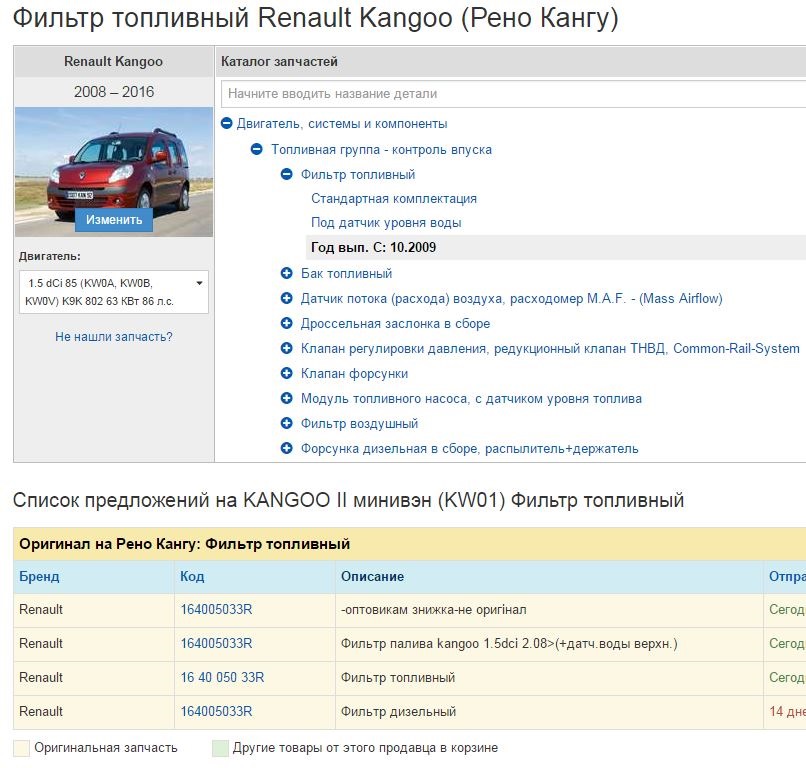This screenshot has height=768, width=806.
Task: Sort the table by Бренд column
Action: click(x=39, y=576)
